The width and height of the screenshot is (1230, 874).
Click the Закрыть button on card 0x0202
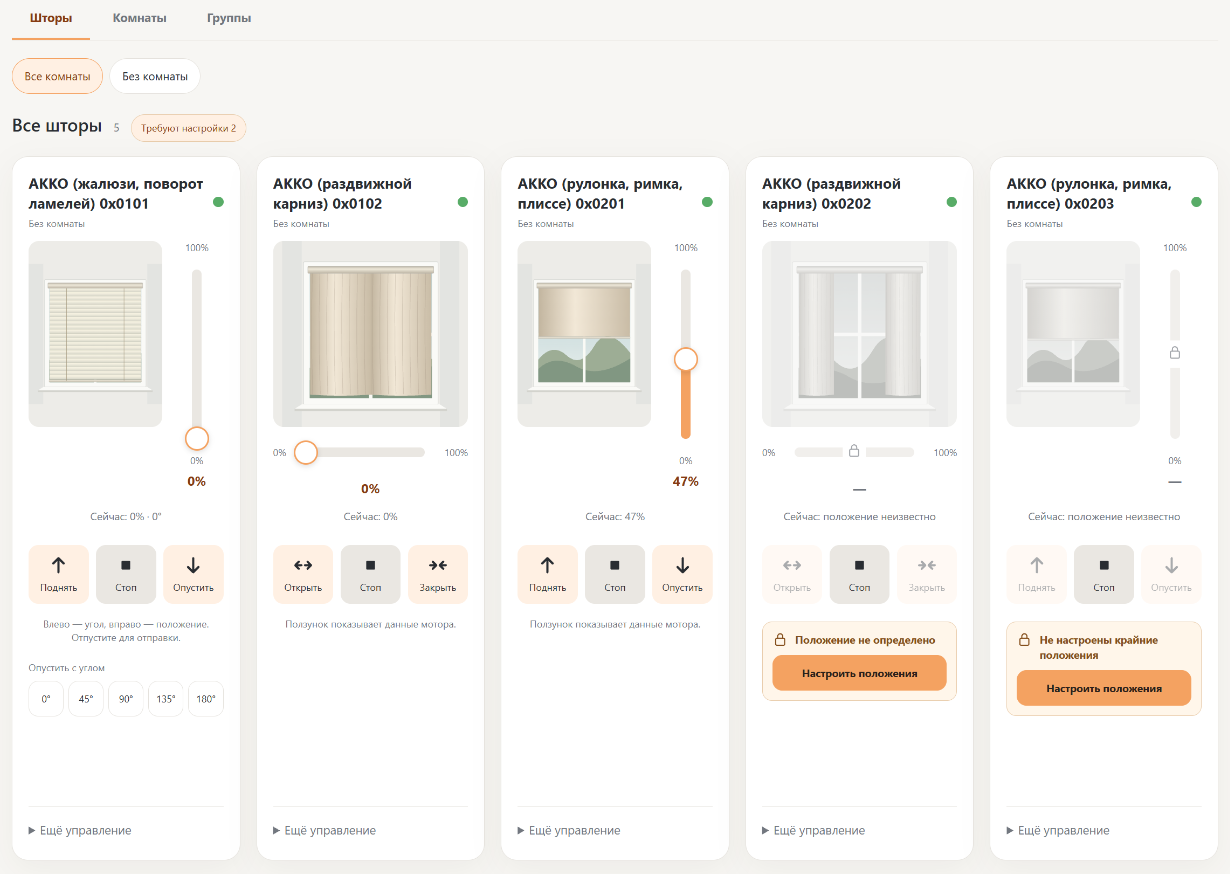pyautogui.click(x=927, y=574)
